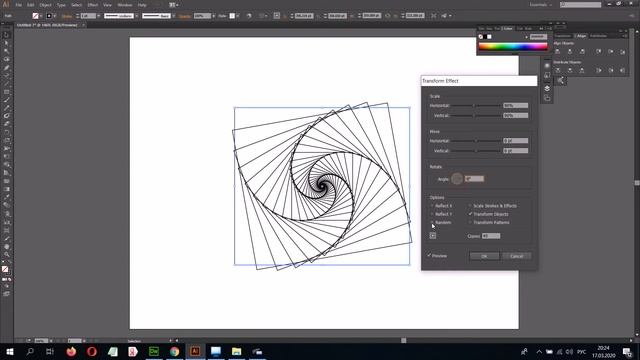
Task: Open Firefox from the taskbar
Action: coord(71,351)
